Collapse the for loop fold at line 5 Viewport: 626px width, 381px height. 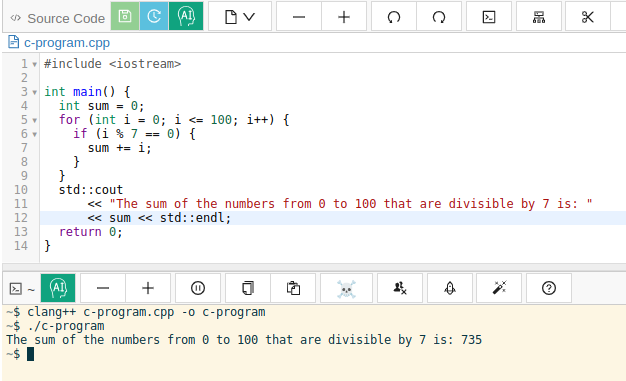(x=35, y=120)
